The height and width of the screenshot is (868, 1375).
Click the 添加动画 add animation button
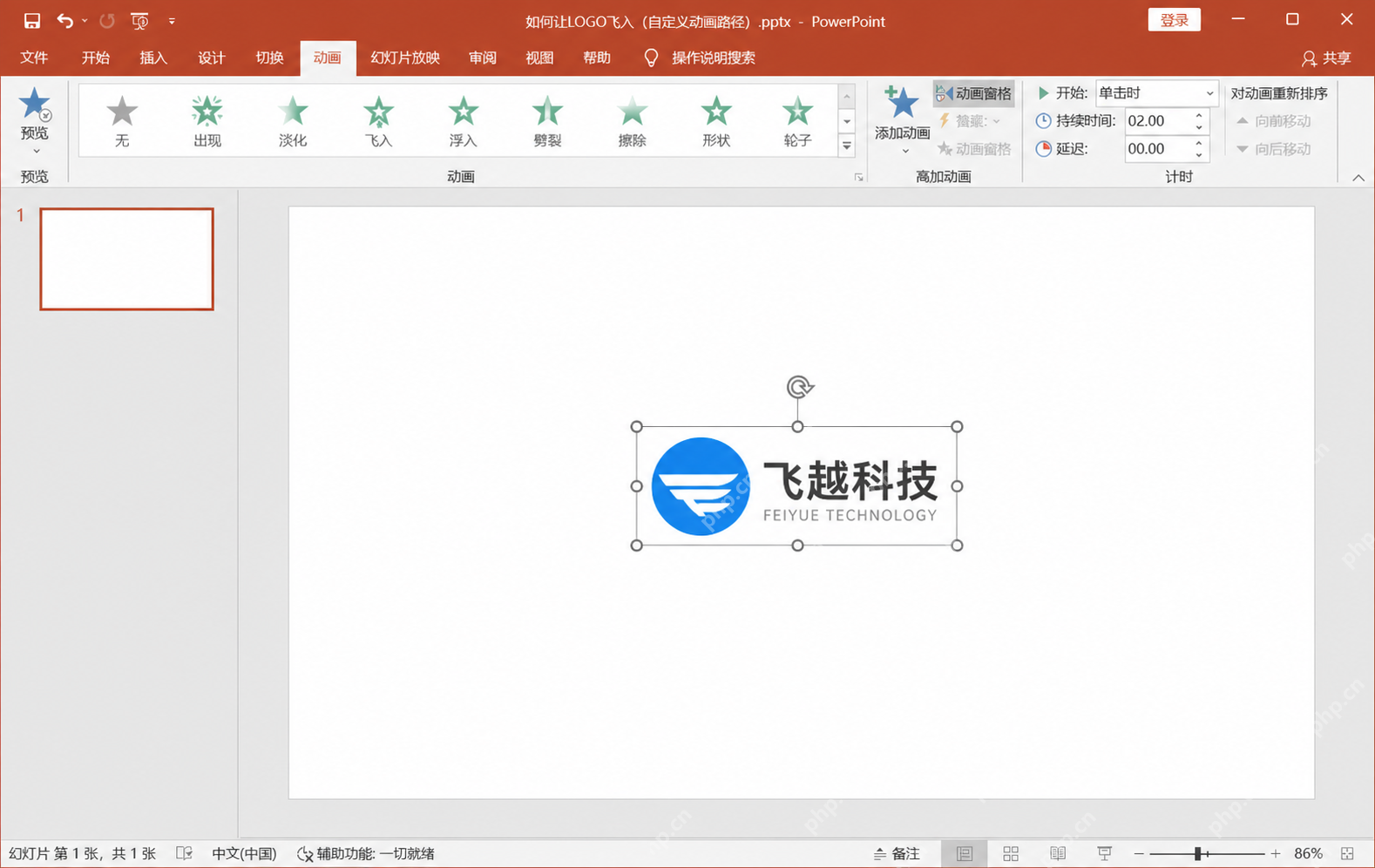pyautogui.click(x=903, y=119)
